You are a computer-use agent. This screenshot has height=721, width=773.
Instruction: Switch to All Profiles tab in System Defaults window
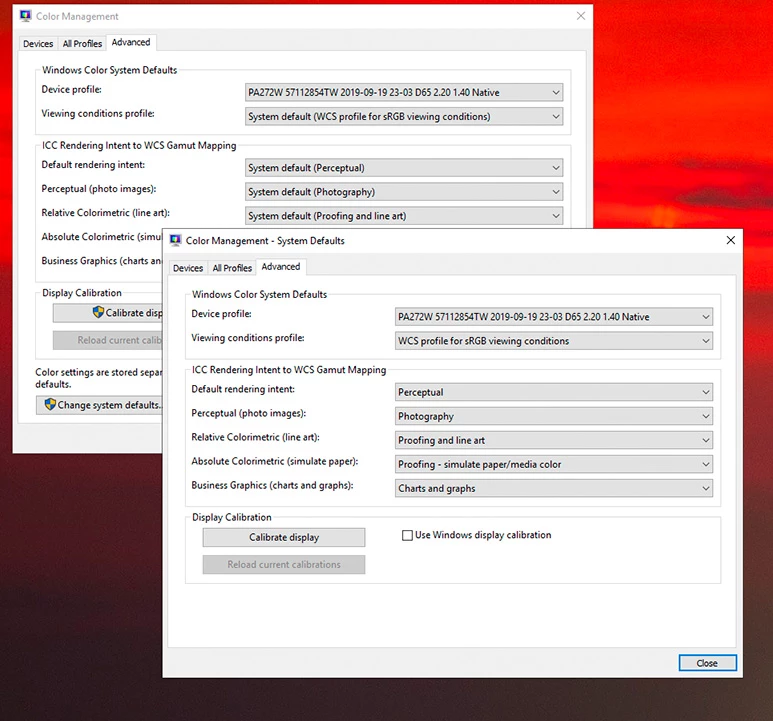(232, 268)
